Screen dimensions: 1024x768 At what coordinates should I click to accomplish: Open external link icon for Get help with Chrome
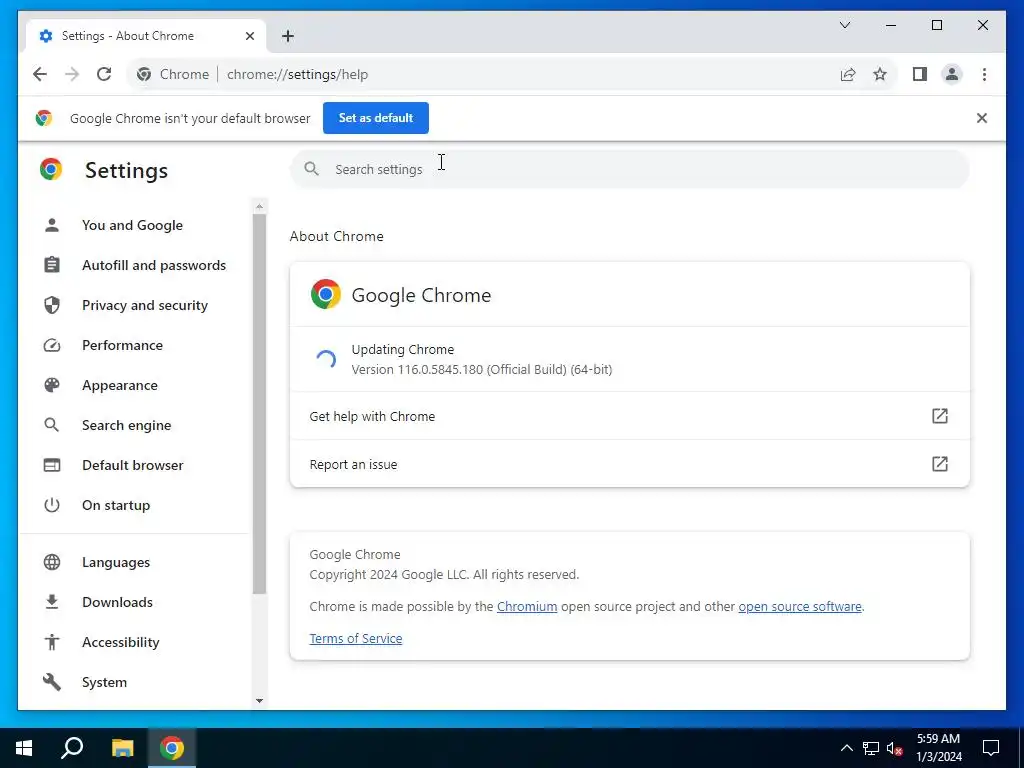(x=939, y=416)
